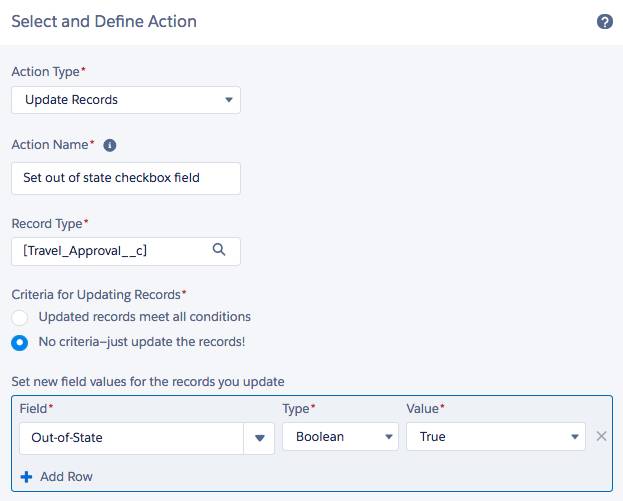Image resolution: width=623 pixels, height=501 pixels.
Task: Click the Set new field values text
Action: (x=148, y=382)
